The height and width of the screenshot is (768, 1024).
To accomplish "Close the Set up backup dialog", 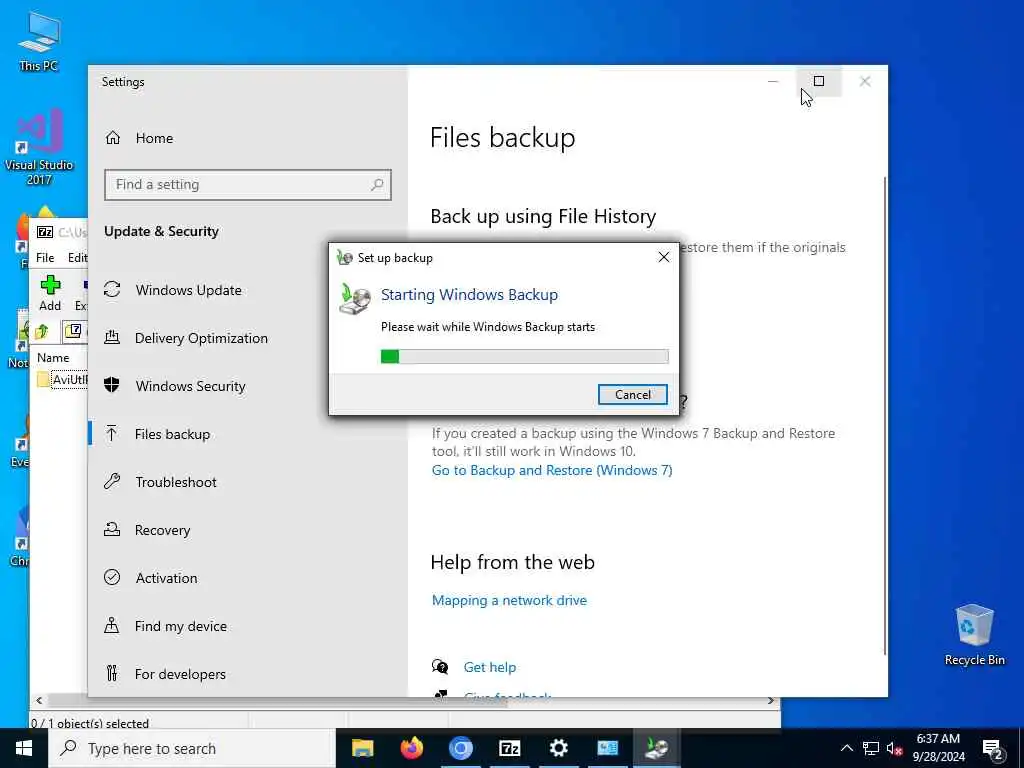I will (x=664, y=257).
